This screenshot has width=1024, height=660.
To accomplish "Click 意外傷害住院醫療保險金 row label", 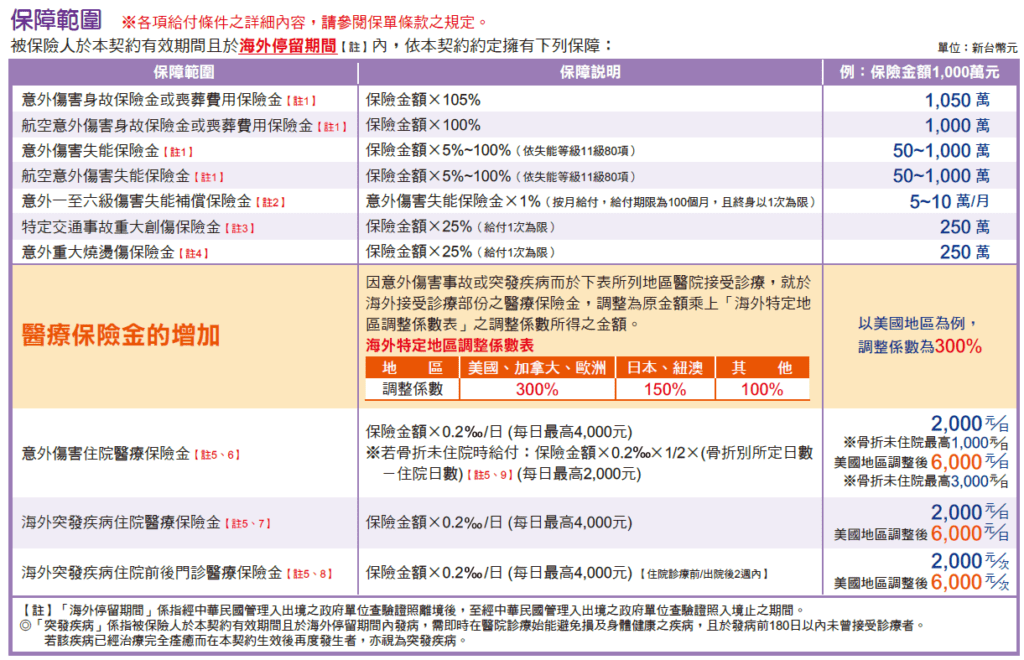I will pyautogui.click(x=106, y=454).
